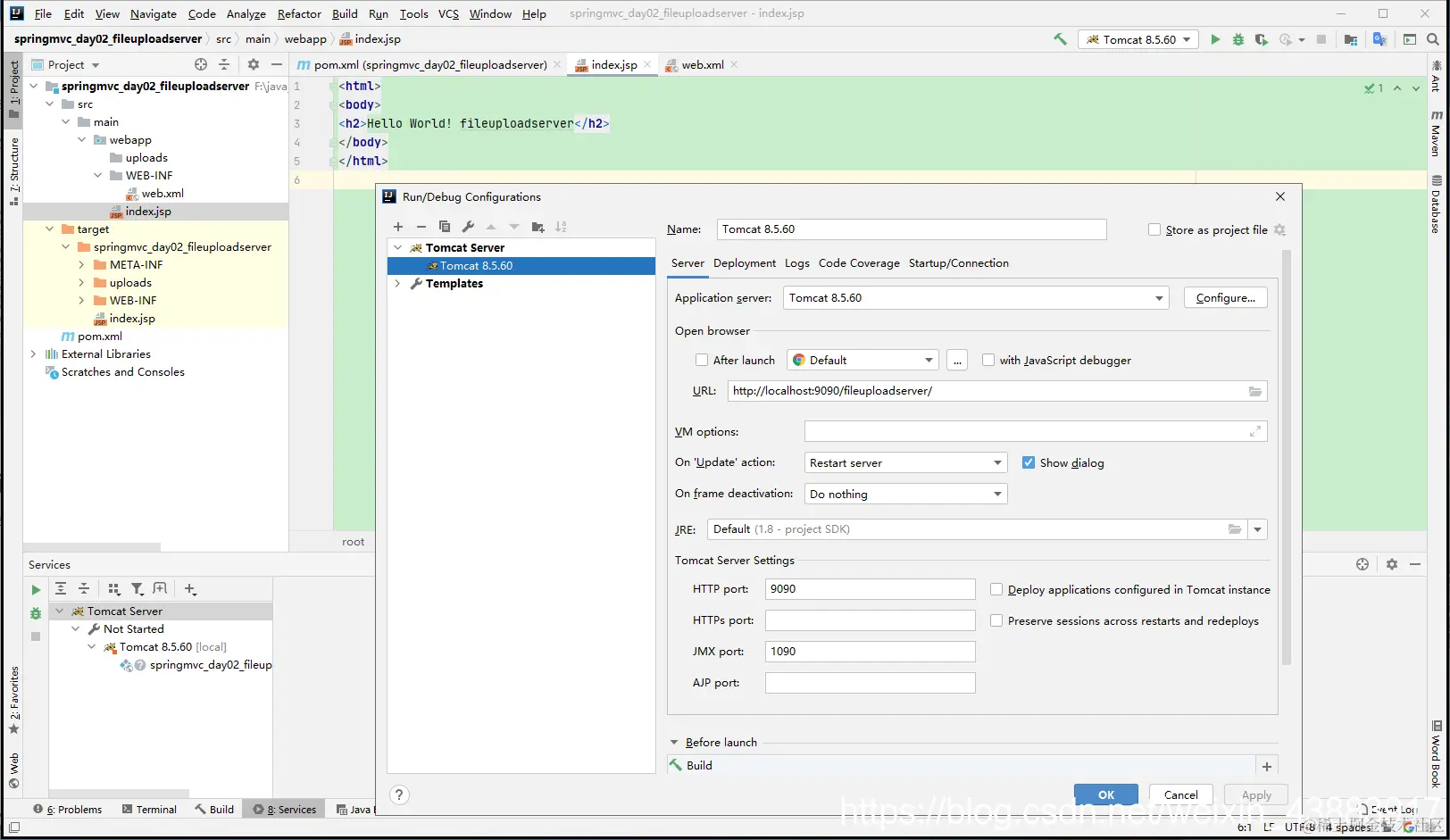Open the JRE dropdown arrow
Screen dimensions: 1450x840
click(1257, 529)
